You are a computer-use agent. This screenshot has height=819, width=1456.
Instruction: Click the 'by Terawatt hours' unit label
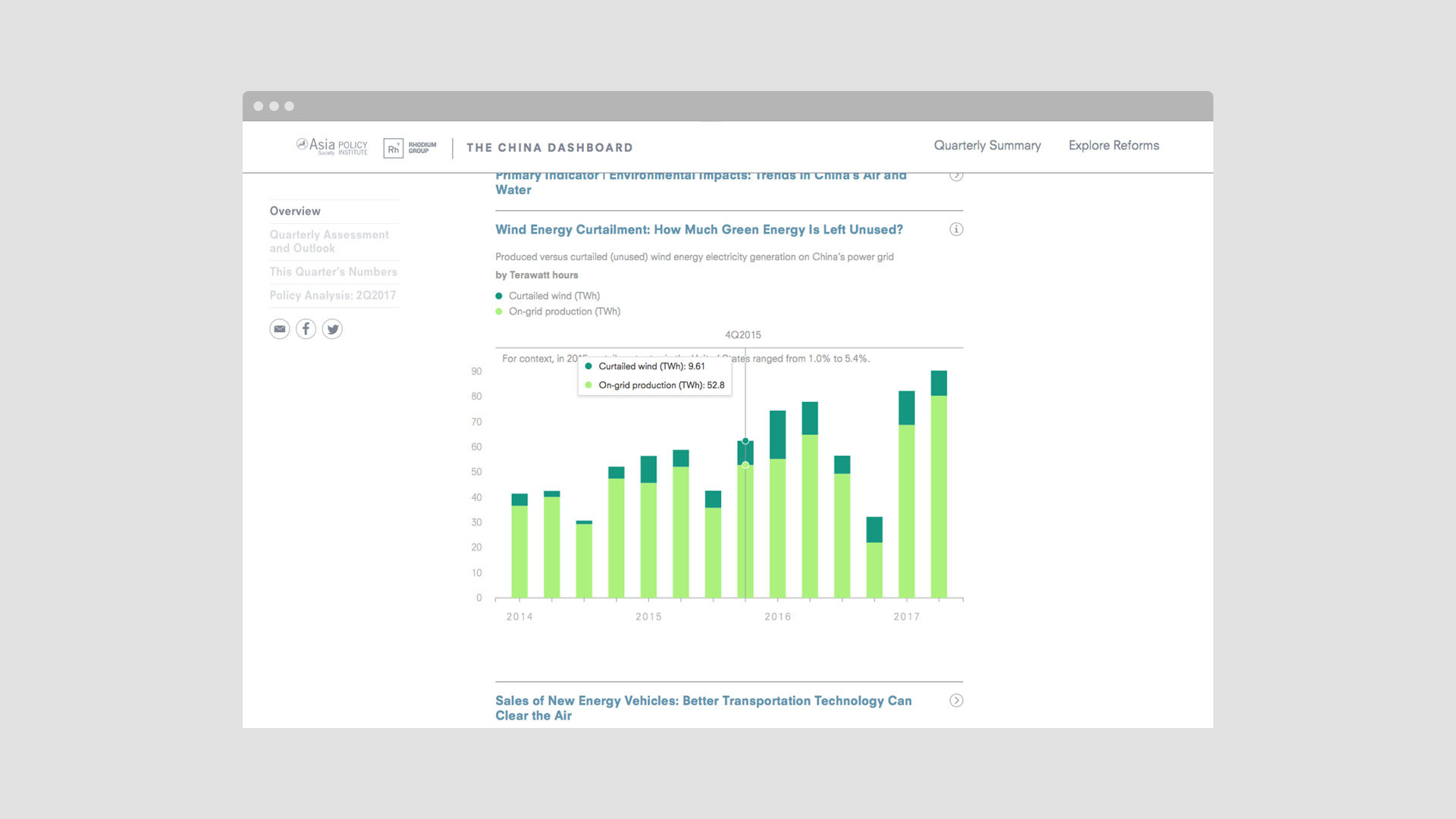(x=537, y=275)
